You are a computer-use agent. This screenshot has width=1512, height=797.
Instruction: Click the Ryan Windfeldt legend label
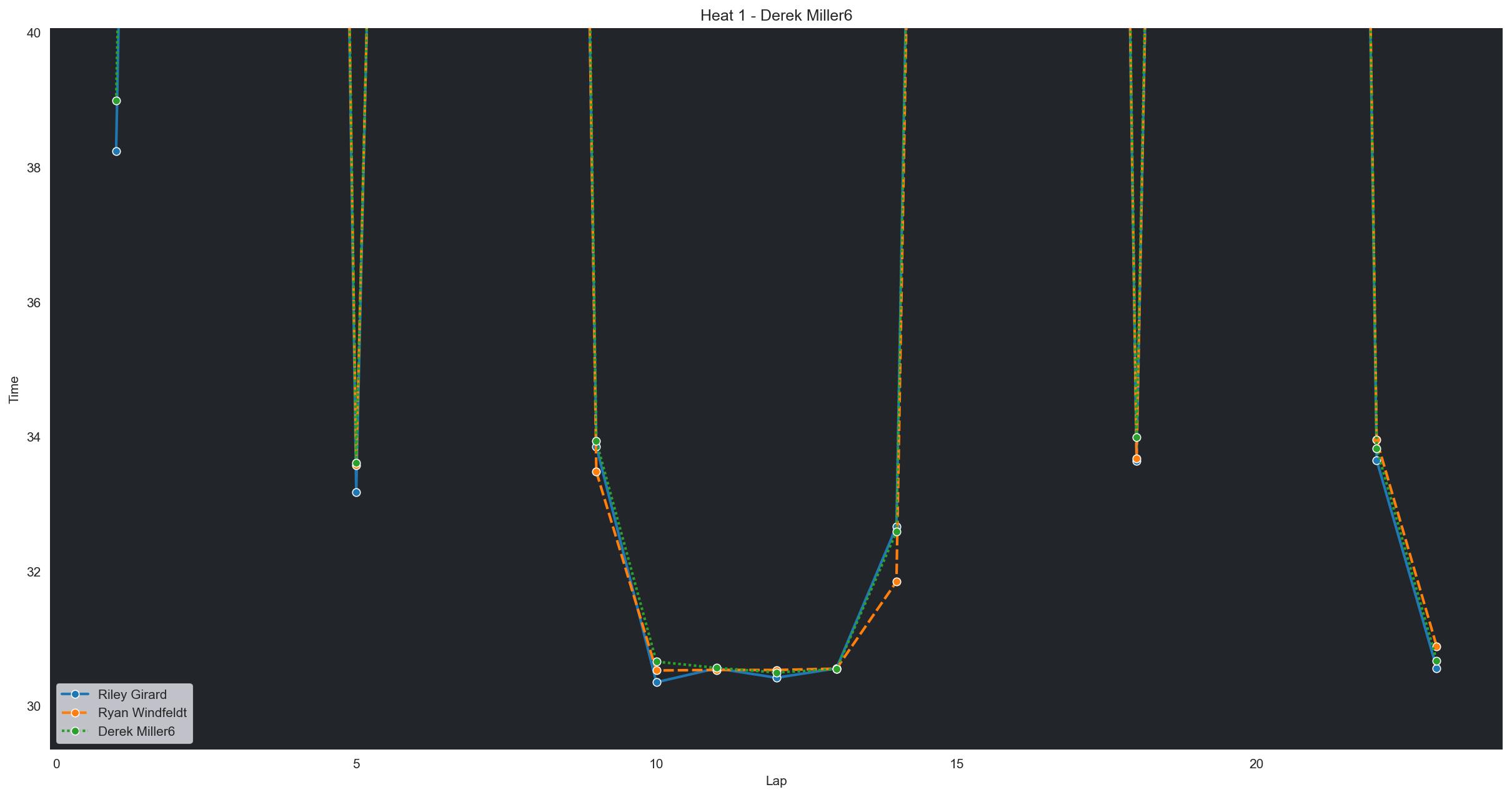[142, 713]
